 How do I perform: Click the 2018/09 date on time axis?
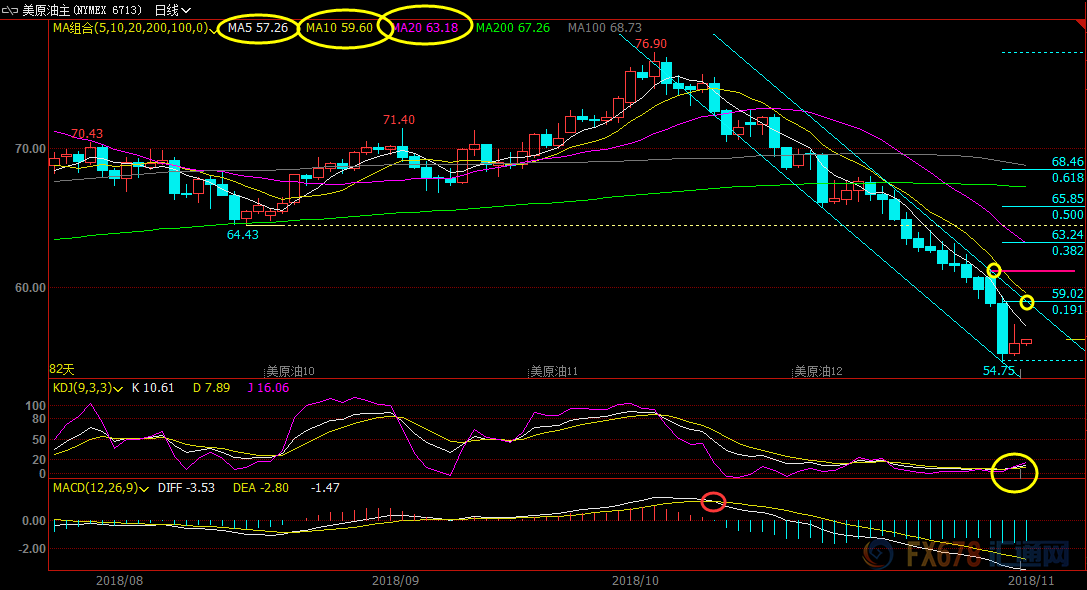(393, 579)
